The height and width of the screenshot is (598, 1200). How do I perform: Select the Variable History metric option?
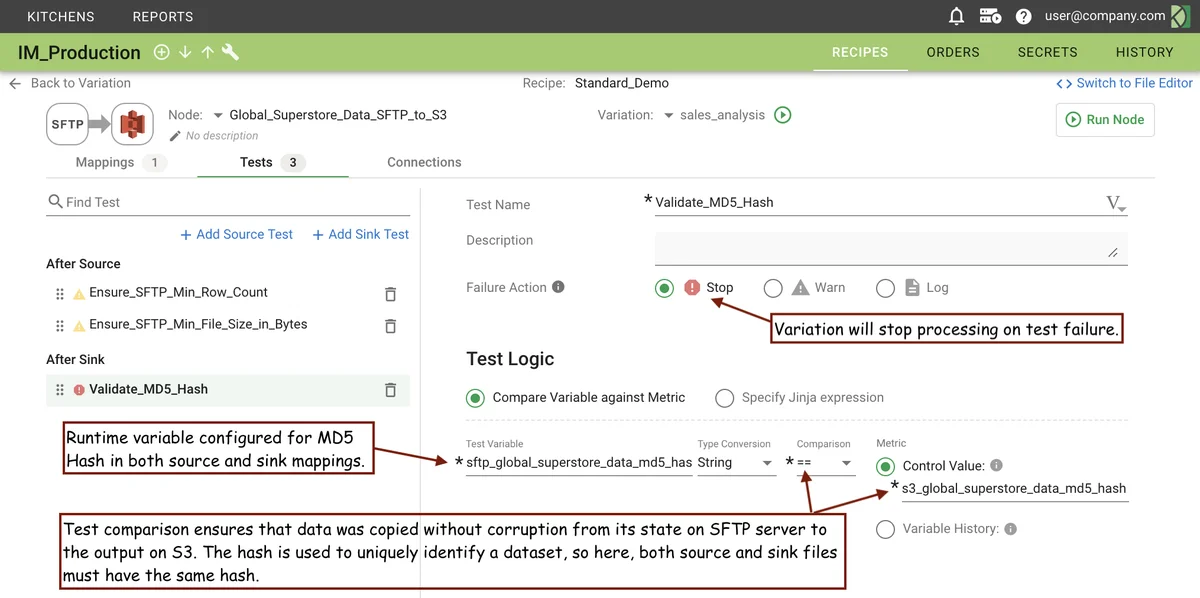tap(885, 529)
